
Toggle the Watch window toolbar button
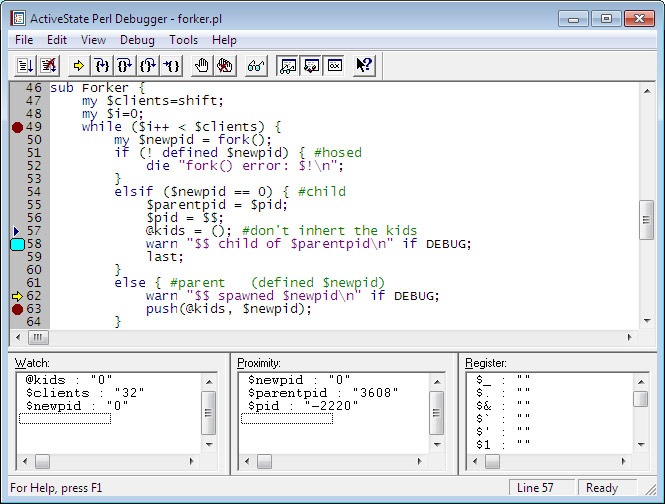tap(288, 66)
